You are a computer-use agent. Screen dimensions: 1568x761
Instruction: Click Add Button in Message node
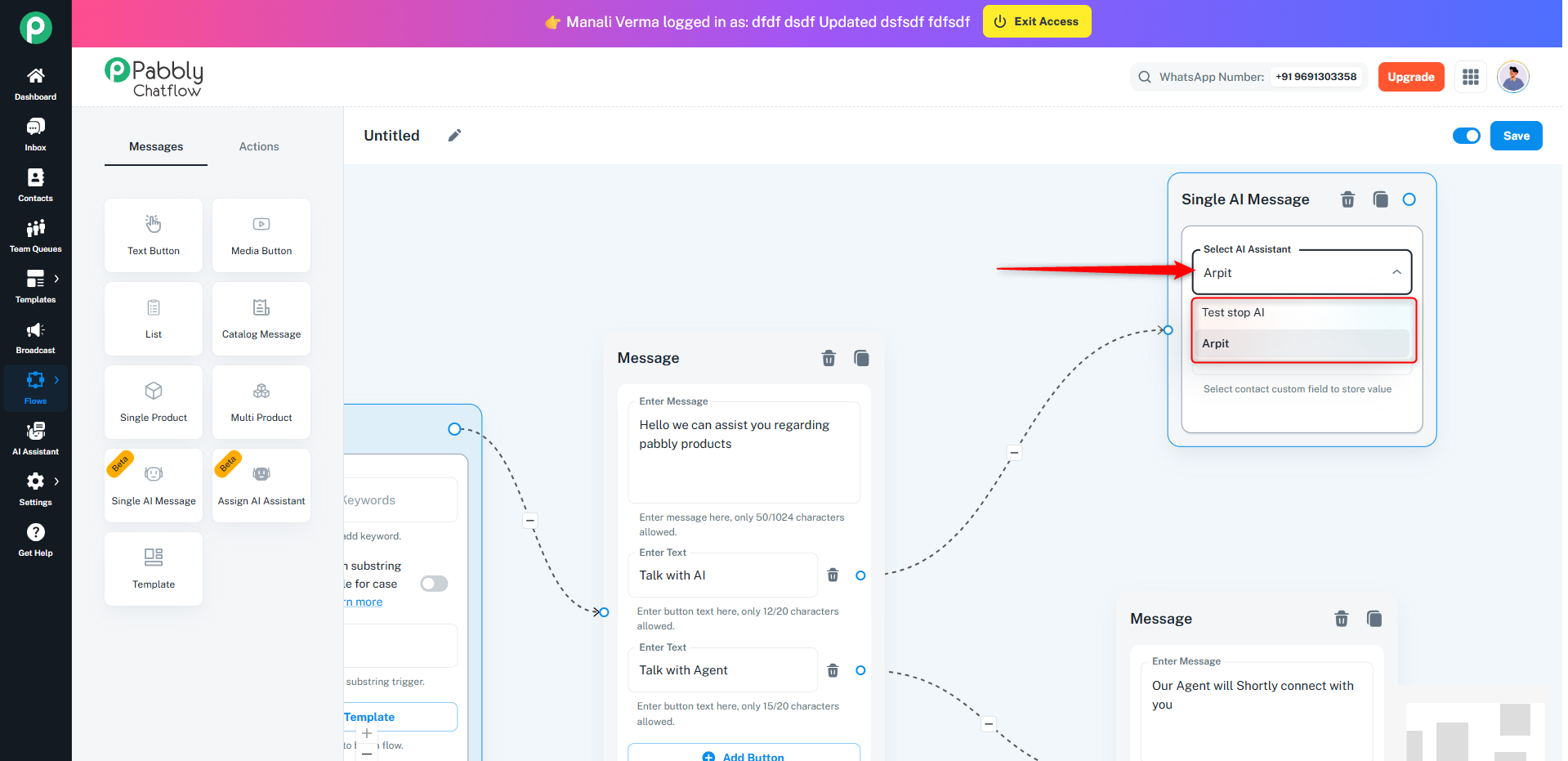point(744,754)
